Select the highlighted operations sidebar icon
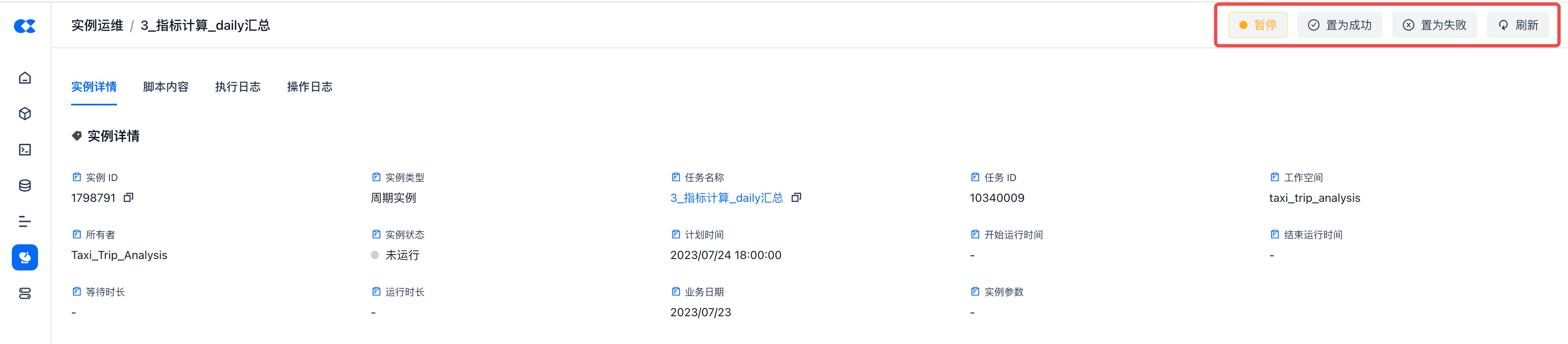The image size is (1568, 344). [25, 257]
